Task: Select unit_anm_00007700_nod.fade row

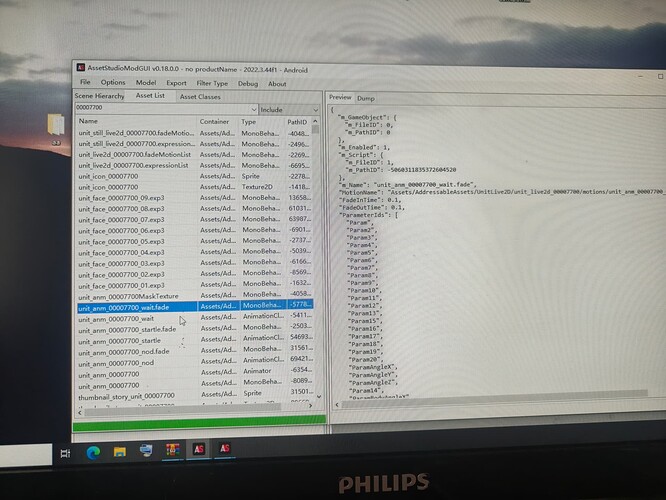Action: [x=195, y=351]
